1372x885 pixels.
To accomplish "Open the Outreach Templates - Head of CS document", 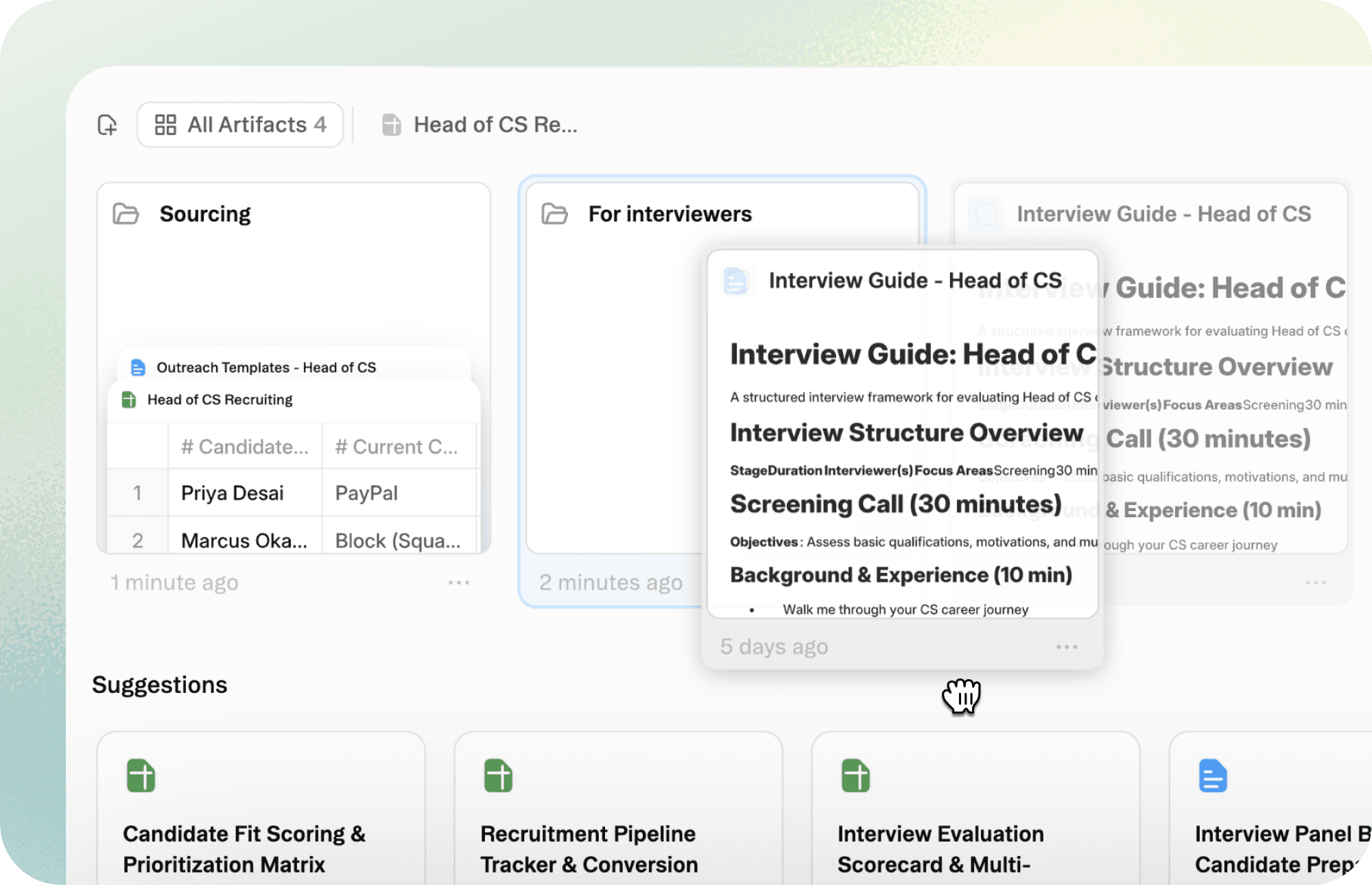I will pos(266,367).
